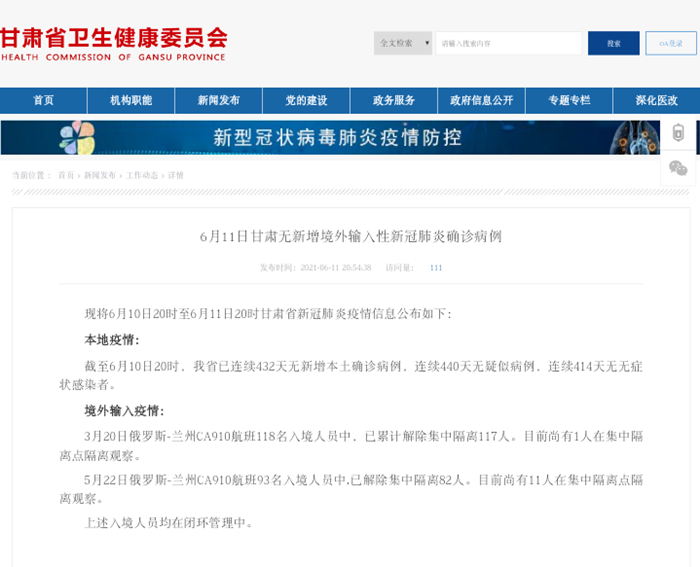Click the paragraph starting 5月22日俄罗斯-兰州CA910

coord(351,489)
